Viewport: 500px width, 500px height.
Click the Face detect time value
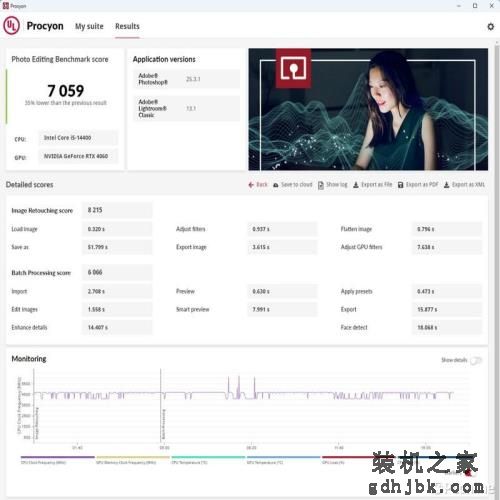447,327
